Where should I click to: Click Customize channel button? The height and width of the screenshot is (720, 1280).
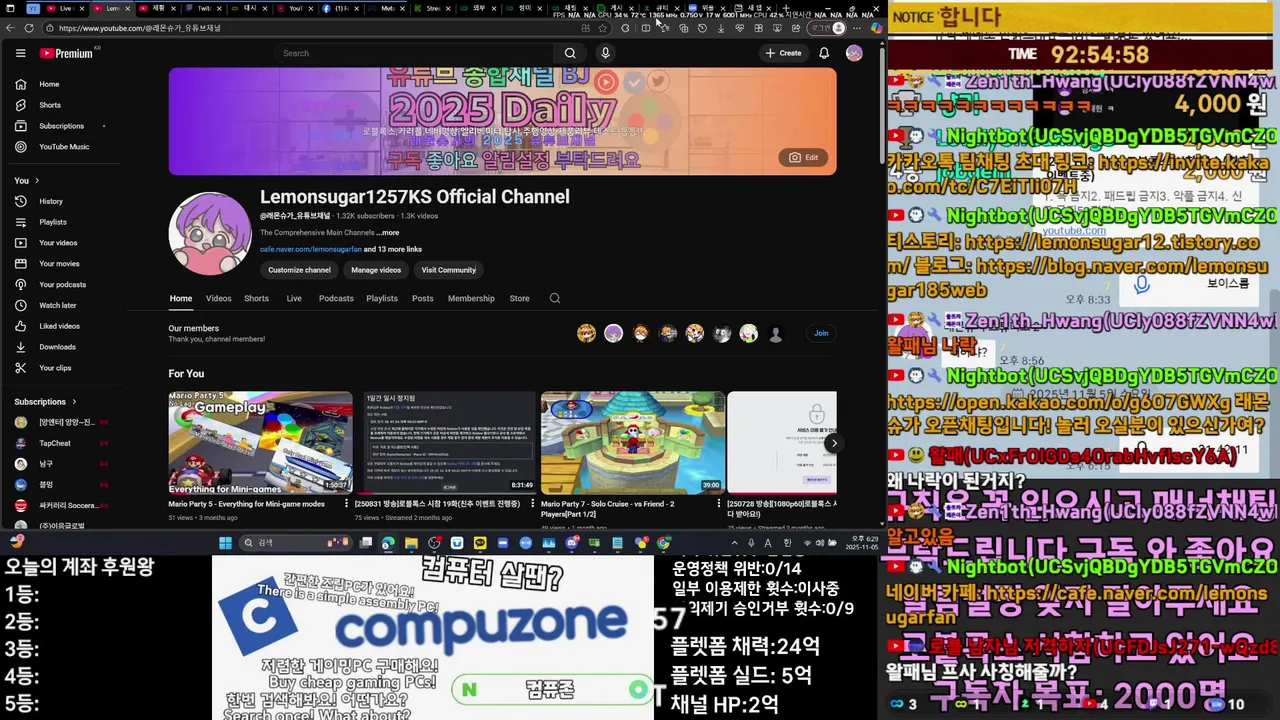299,270
